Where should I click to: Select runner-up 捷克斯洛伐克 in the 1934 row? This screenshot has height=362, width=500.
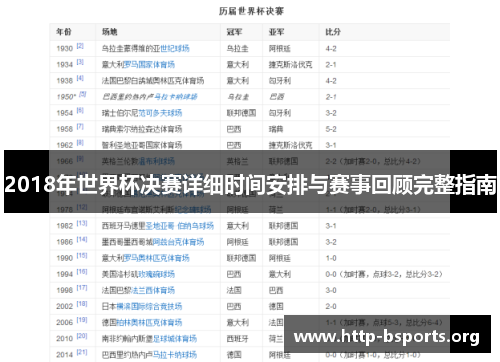pyautogui.click(x=291, y=65)
